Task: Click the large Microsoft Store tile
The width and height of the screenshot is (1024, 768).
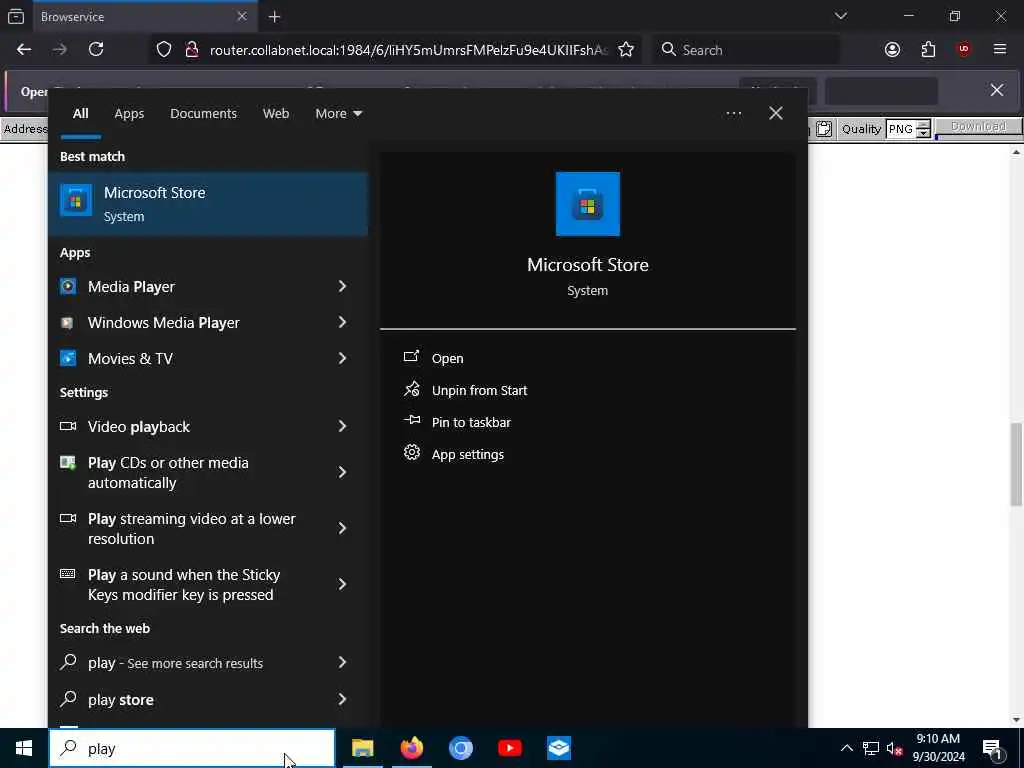Action: (587, 204)
